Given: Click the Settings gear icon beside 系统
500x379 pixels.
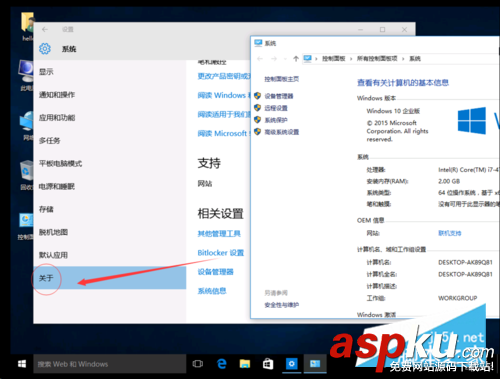Looking at the screenshot, I should click(x=45, y=49).
